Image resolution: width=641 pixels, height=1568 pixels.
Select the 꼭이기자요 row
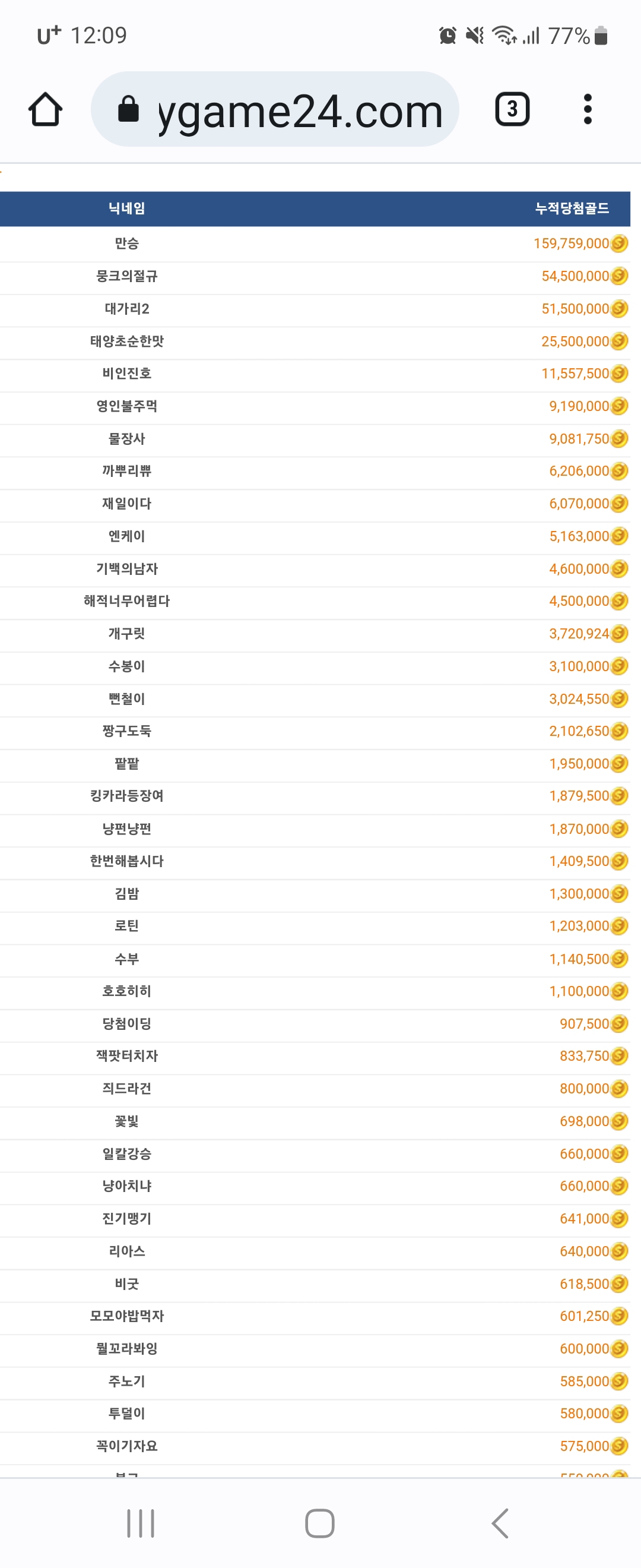pos(315,1446)
